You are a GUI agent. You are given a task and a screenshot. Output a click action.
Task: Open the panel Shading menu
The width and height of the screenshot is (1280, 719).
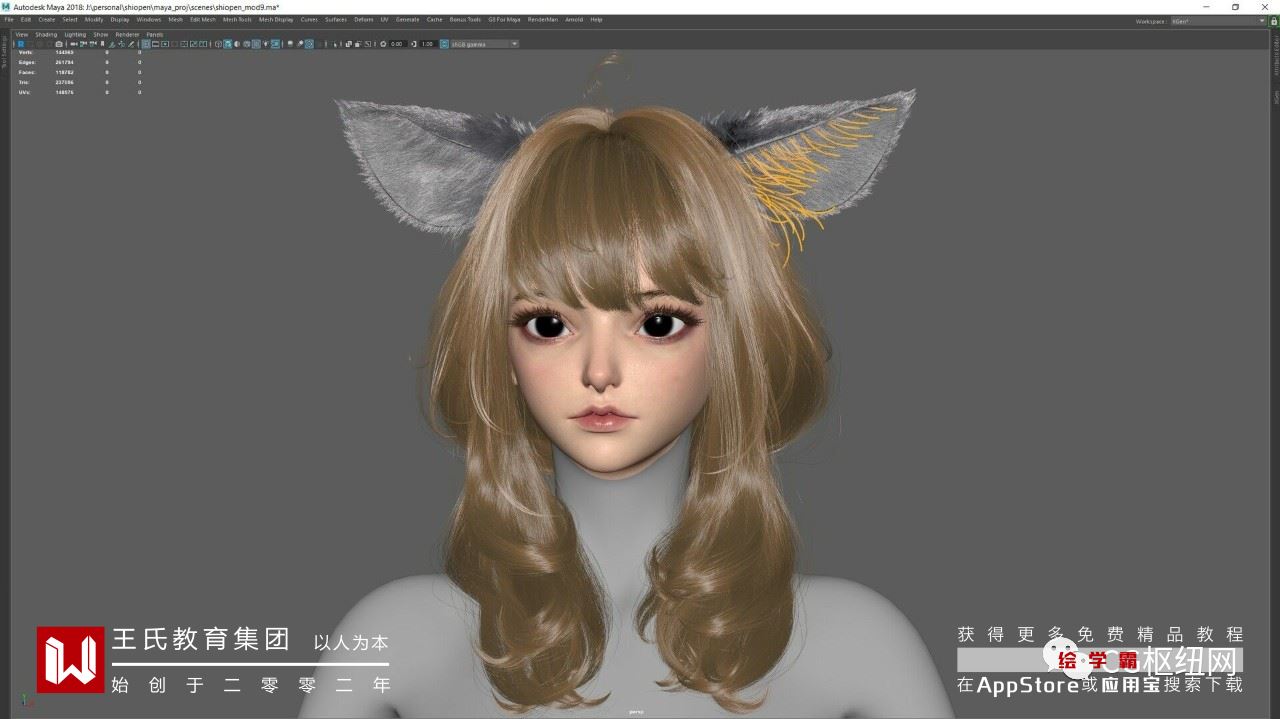coord(46,34)
